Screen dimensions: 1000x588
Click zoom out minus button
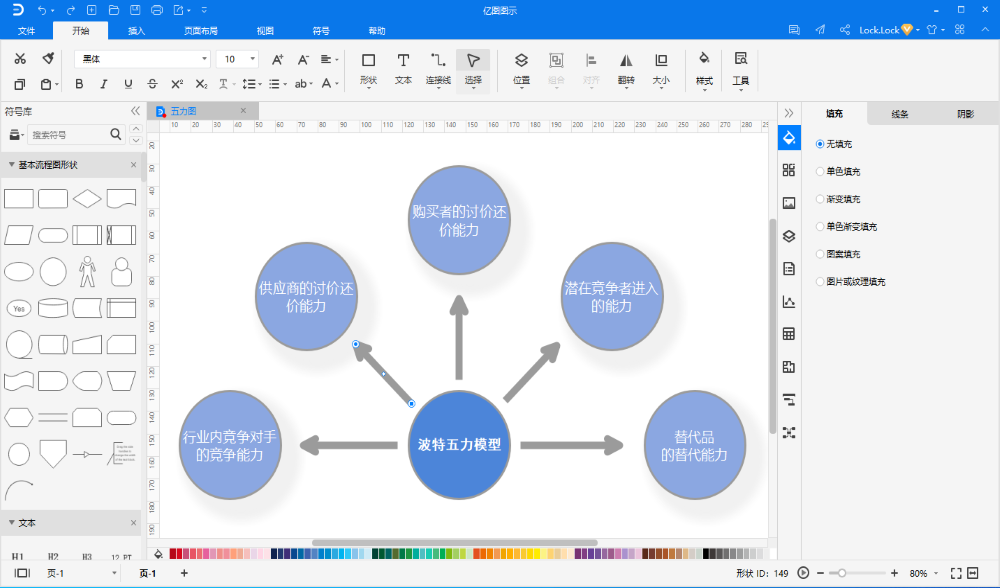click(821, 573)
